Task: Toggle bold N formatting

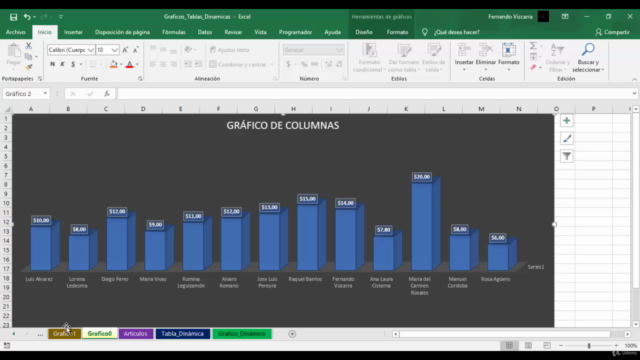Action: tap(52, 64)
